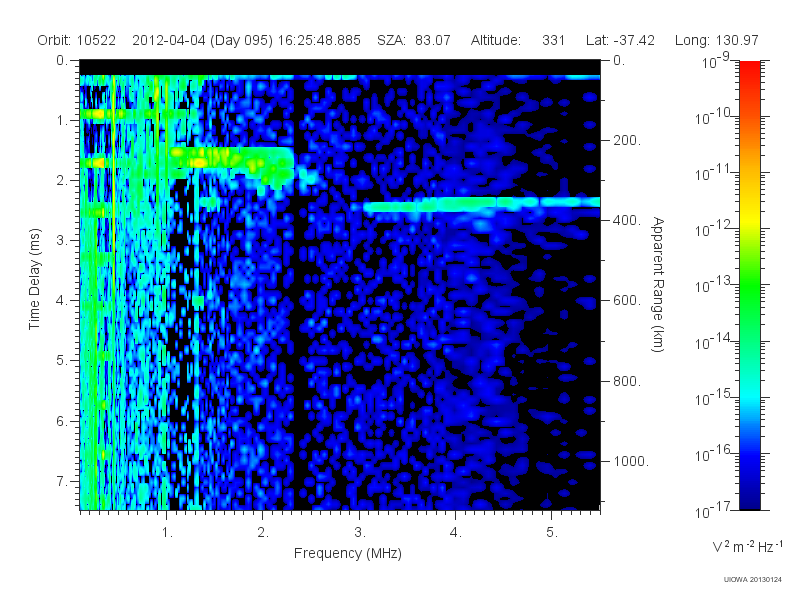The width and height of the screenshot is (800, 600).
Task: Click the 'Orbit: 10522' header text
Action: coord(77,40)
